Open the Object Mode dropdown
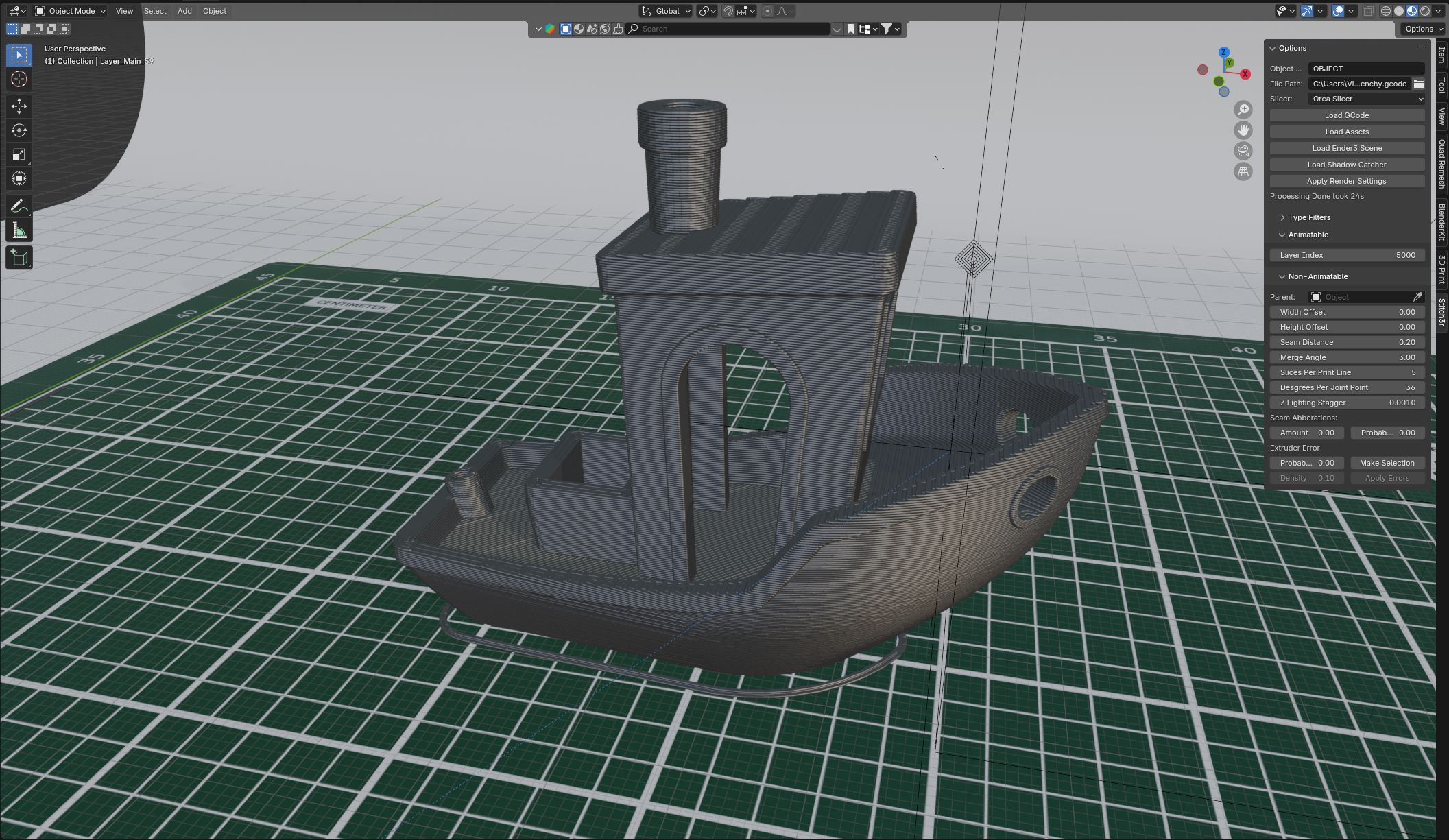 [69, 11]
